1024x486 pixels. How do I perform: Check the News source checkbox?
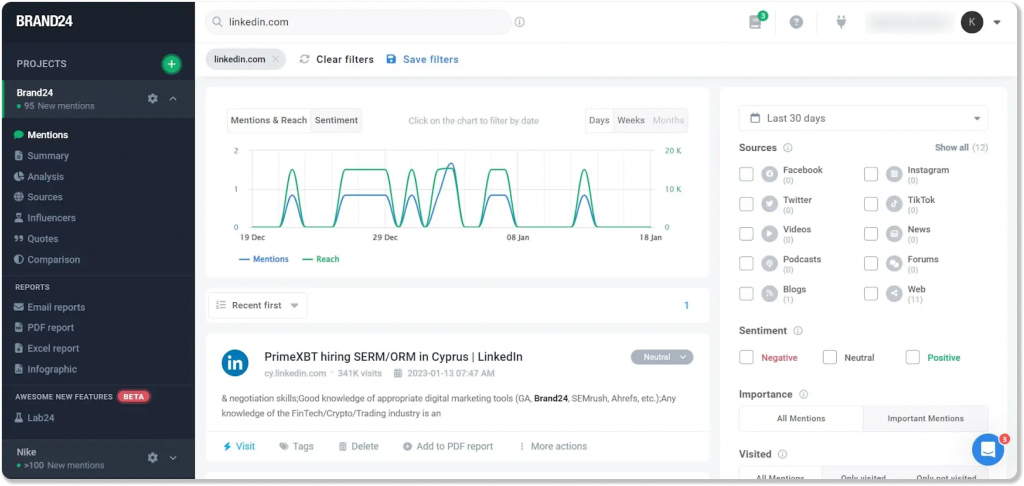(x=871, y=234)
